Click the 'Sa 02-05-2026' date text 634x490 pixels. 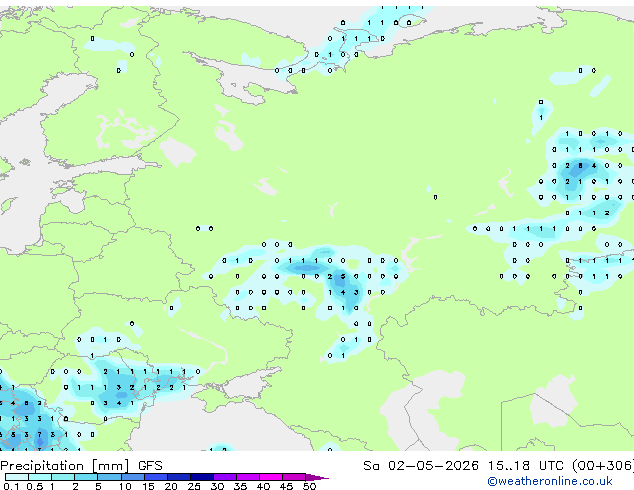421,466
